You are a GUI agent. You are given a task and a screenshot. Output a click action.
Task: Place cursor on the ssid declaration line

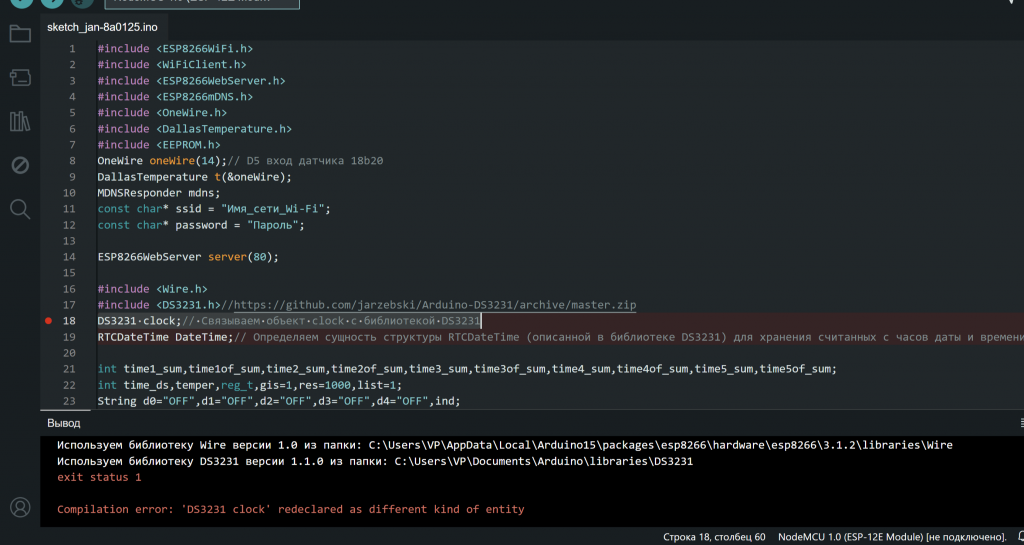point(213,209)
